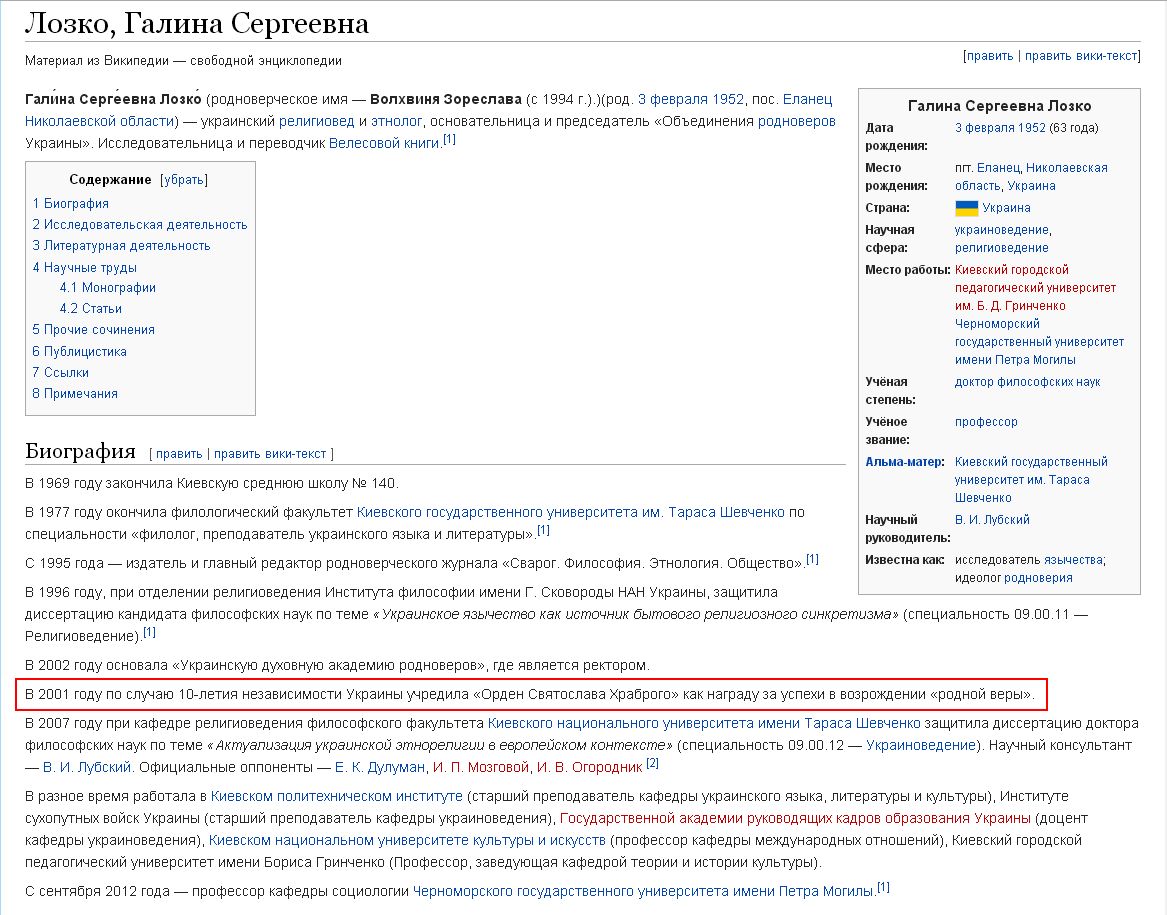Image resolution: width=1167 pixels, height=915 pixels.
Task: Open contents entry '4 Научные труды'
Action: click(85, 267)
